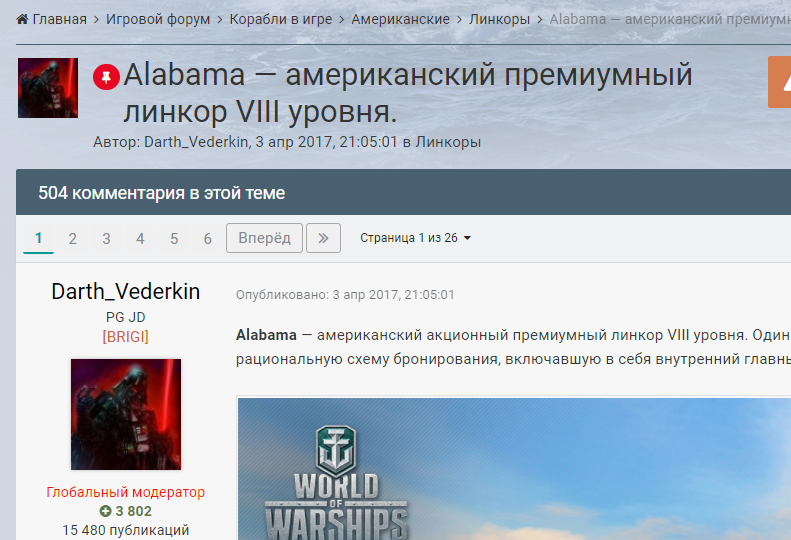
Task: Jump to page 6 of comments
Action: 208,238
